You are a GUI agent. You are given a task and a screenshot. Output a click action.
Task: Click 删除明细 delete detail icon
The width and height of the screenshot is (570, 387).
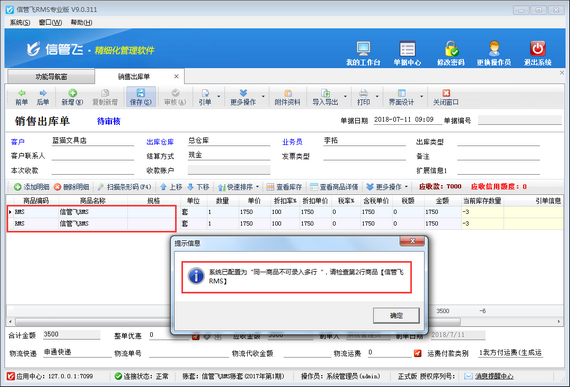click(x=57, y=187)
